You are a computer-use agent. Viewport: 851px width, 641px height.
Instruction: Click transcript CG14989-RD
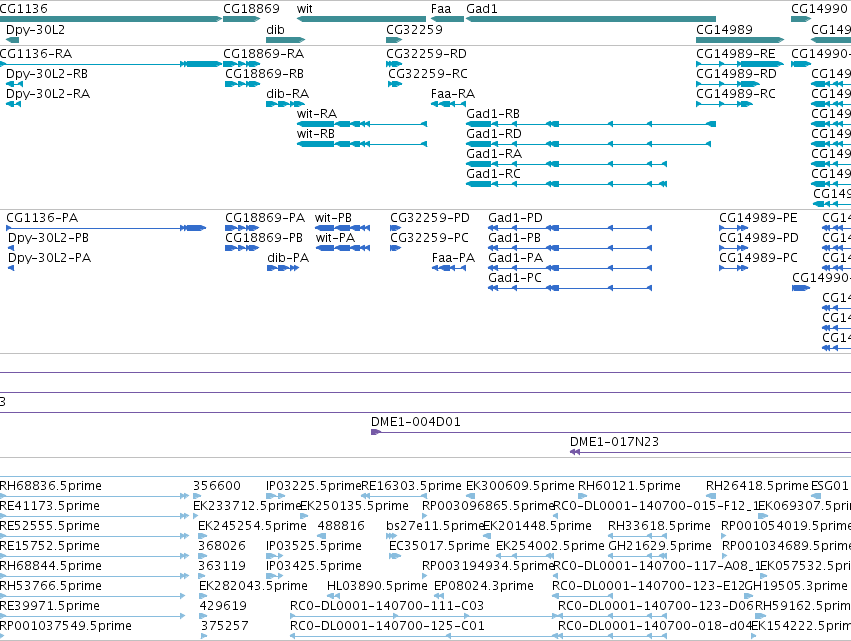point(728,84)
